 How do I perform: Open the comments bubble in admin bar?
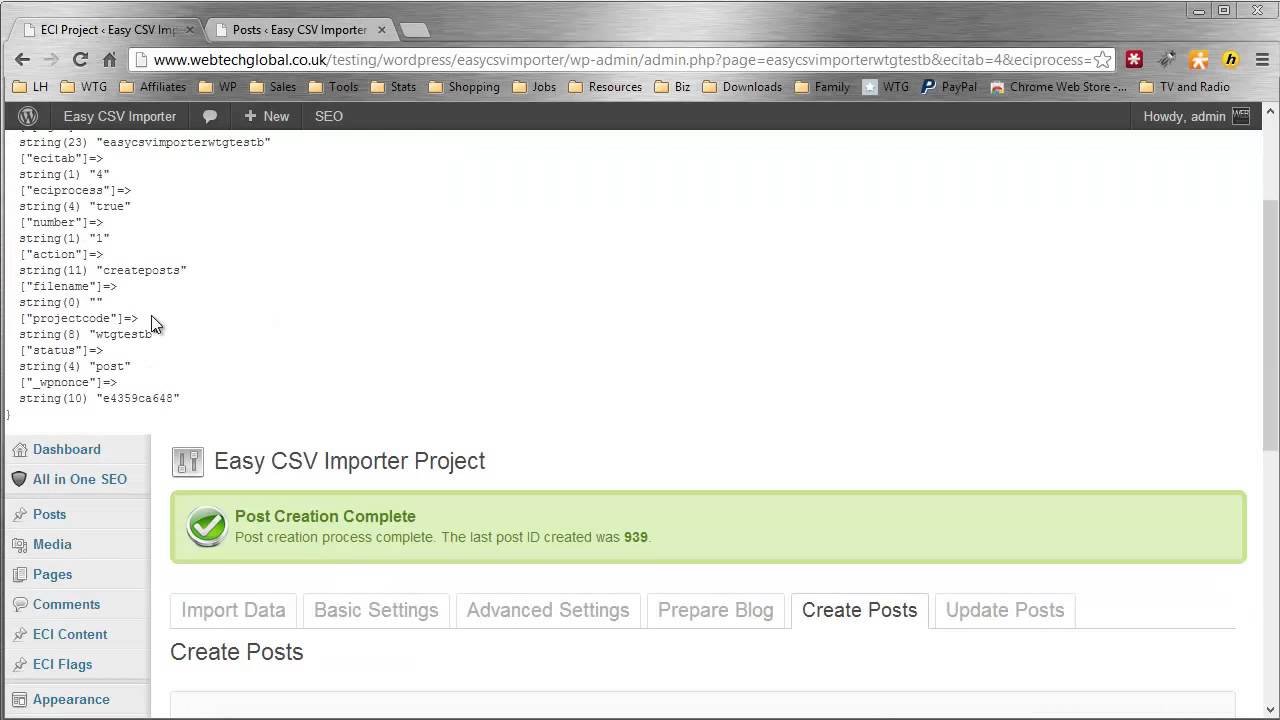point(210,116)
